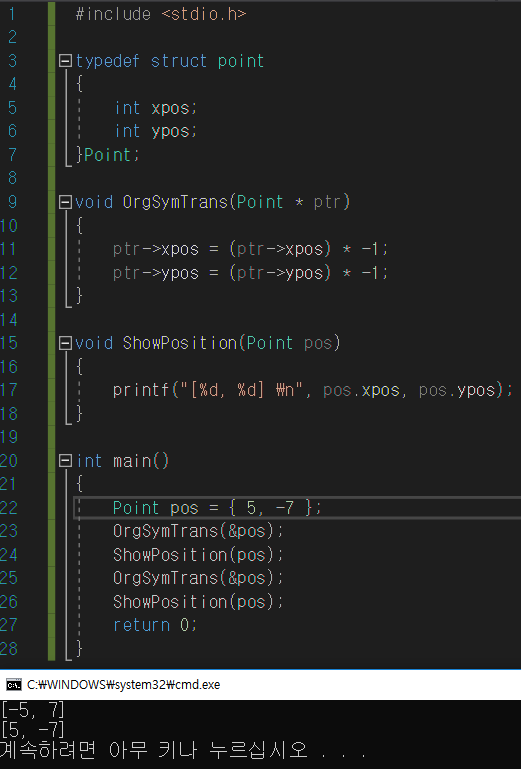Click line number 9 in the gutter
Viewport: 521px width, 769px height.
click(12, 202)
